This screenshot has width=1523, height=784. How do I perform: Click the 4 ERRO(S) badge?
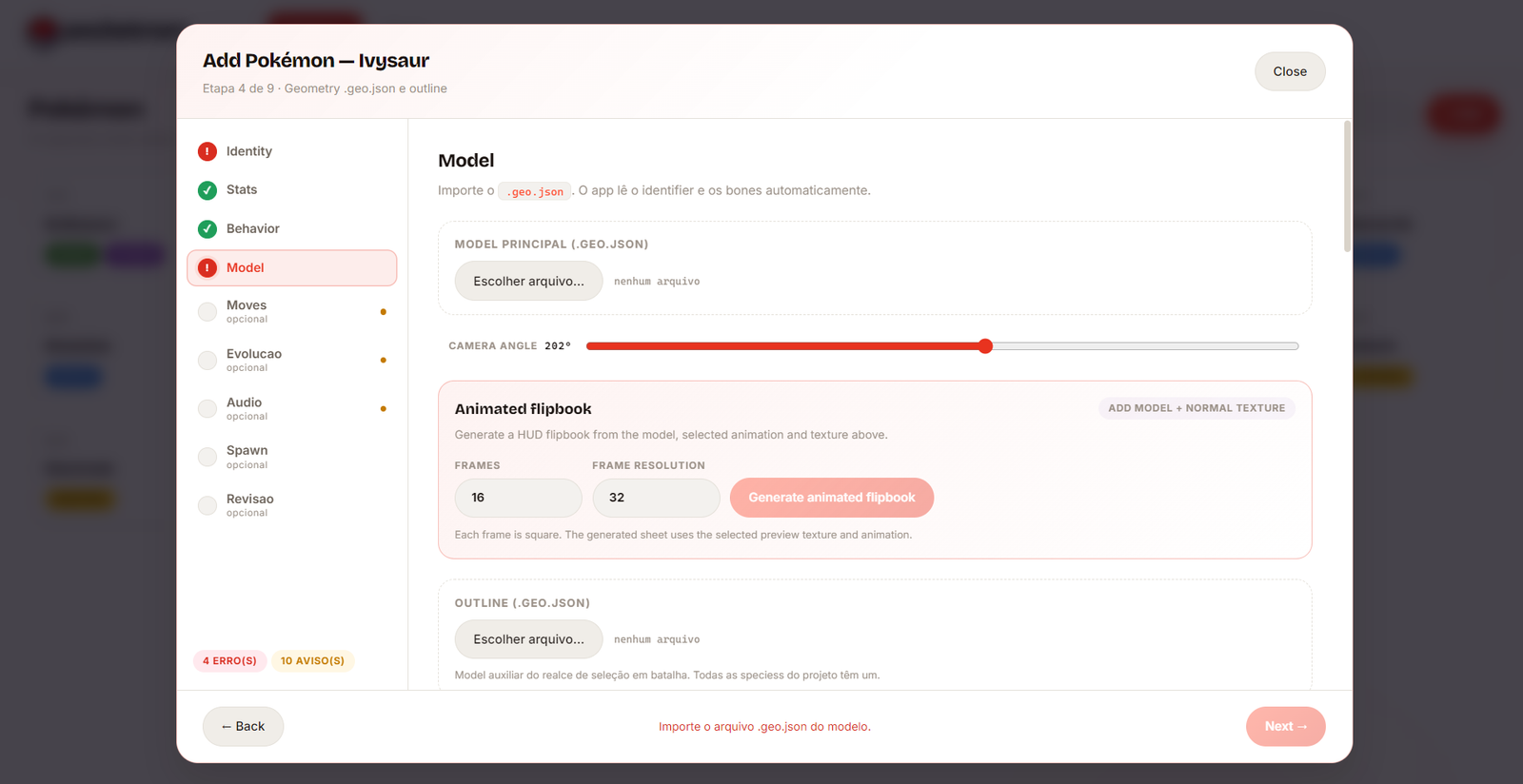(229, 661)
